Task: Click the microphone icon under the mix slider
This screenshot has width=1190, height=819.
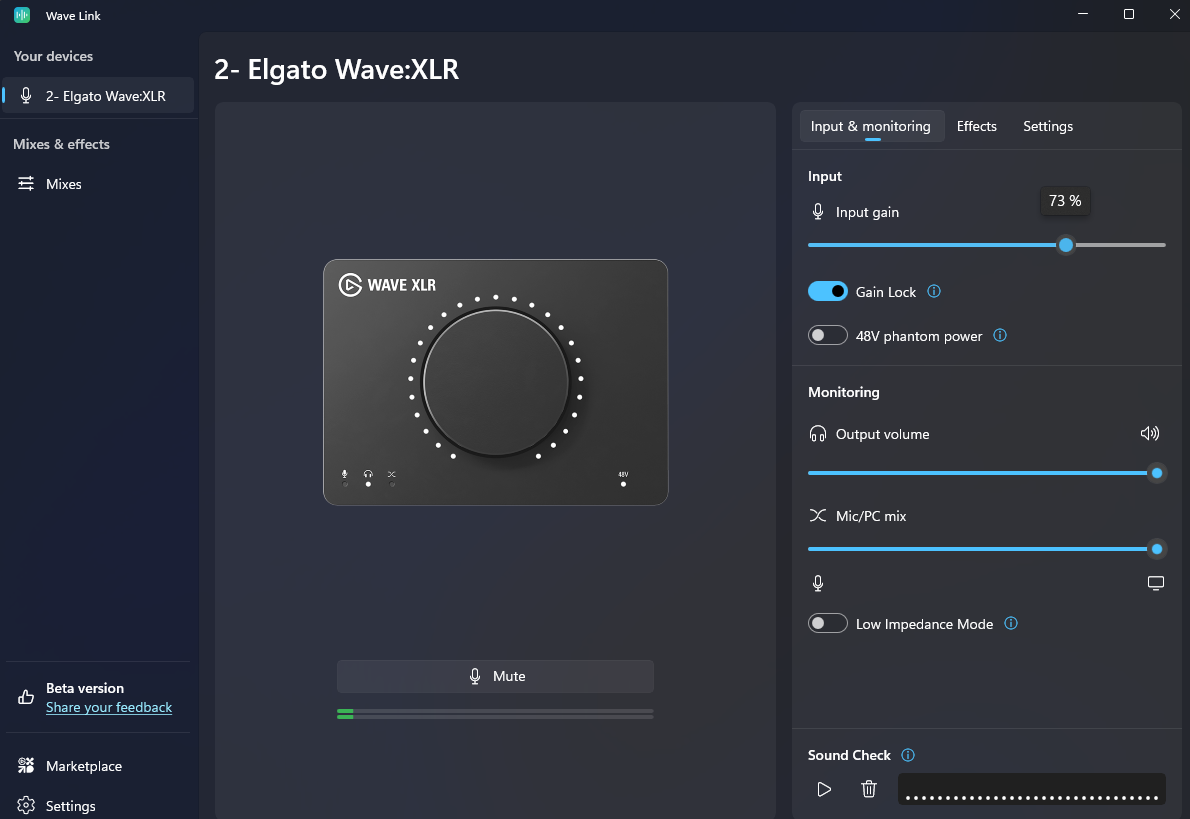Action: [x=817, y=583]
